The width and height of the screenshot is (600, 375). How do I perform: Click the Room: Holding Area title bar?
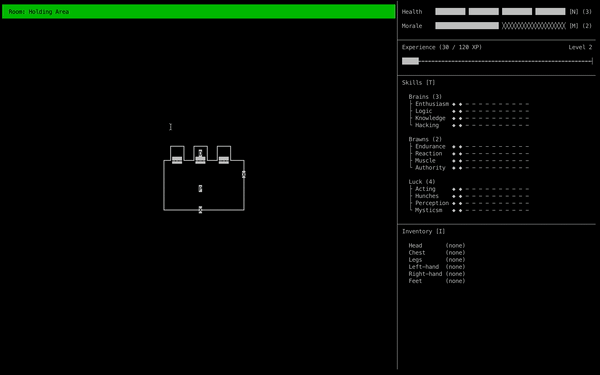[x=199, y=11]
